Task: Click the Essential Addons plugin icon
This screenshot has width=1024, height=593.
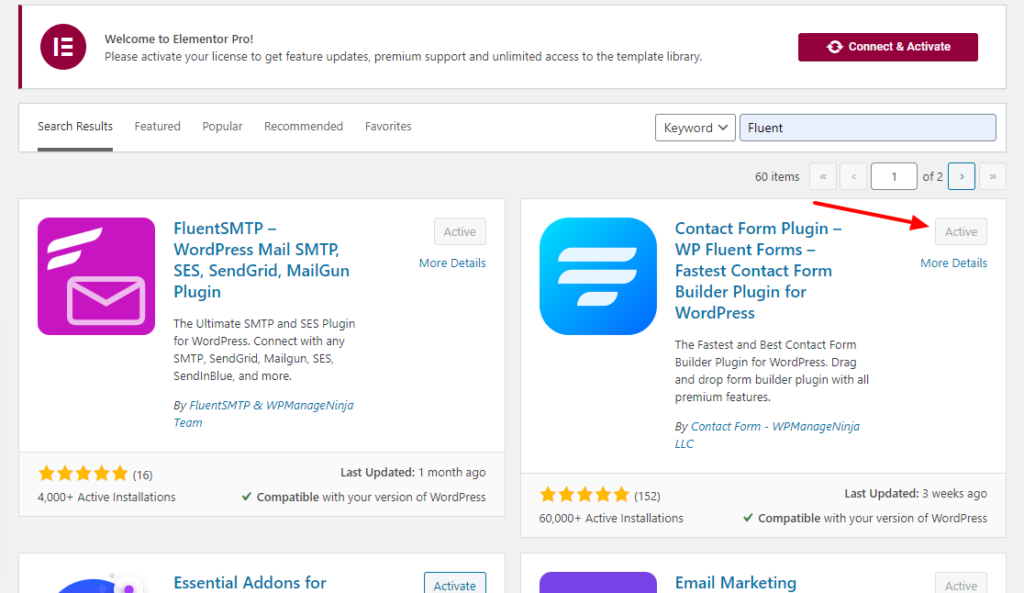Action: pyautogui.click(x=96, y=584)
